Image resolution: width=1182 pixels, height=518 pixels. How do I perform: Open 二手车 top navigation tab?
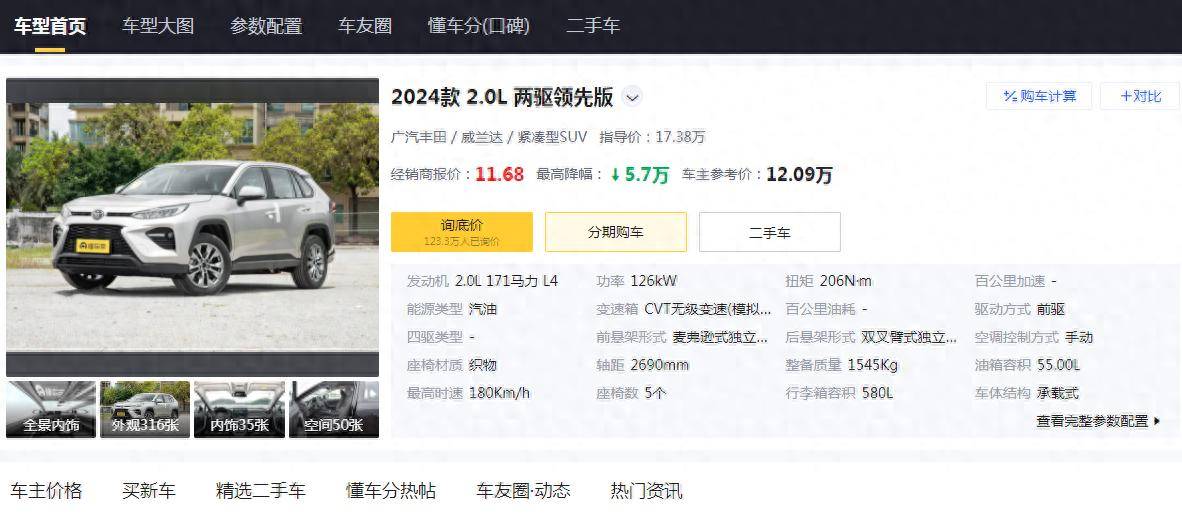[593, 26]
